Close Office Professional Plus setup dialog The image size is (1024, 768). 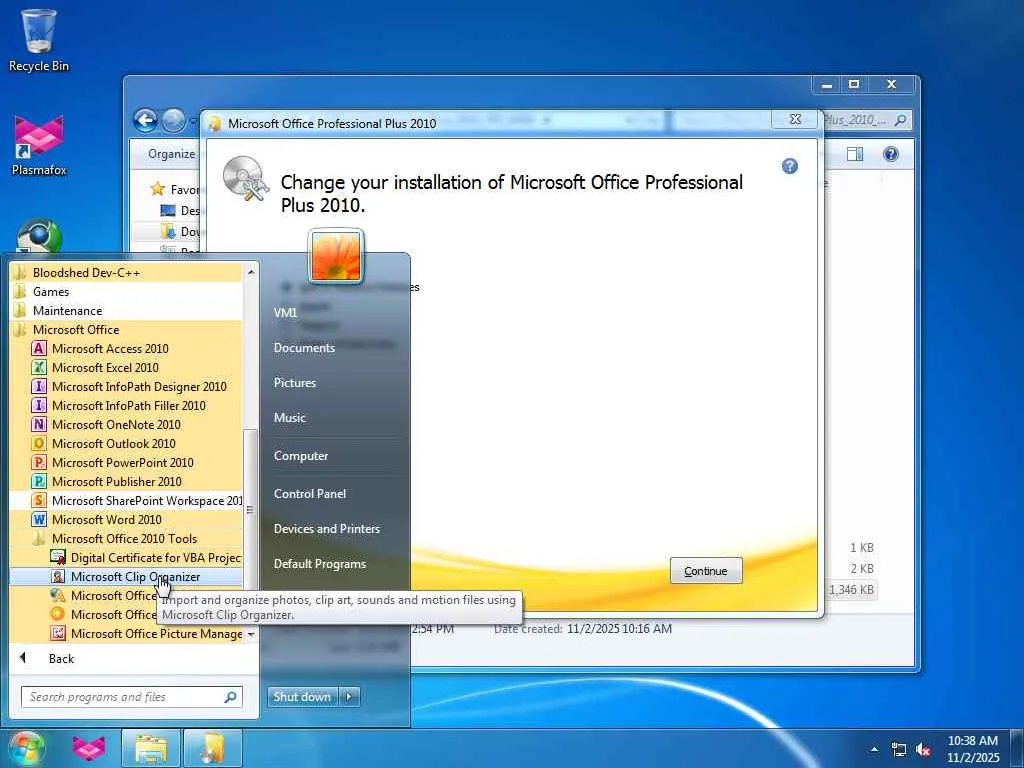[x=795, y=119]
